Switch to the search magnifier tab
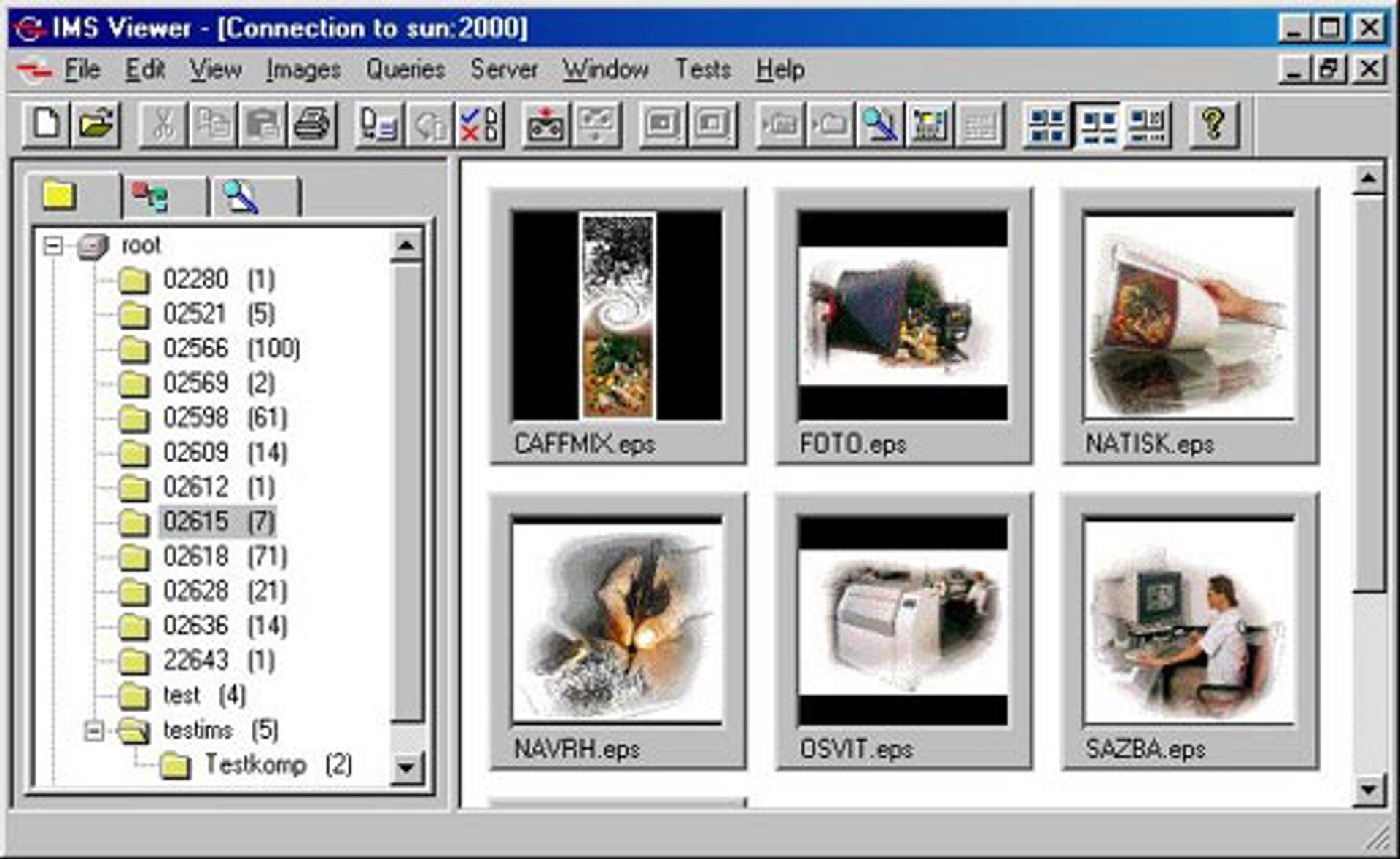The image size is (1400, 859). click(242, 197)
